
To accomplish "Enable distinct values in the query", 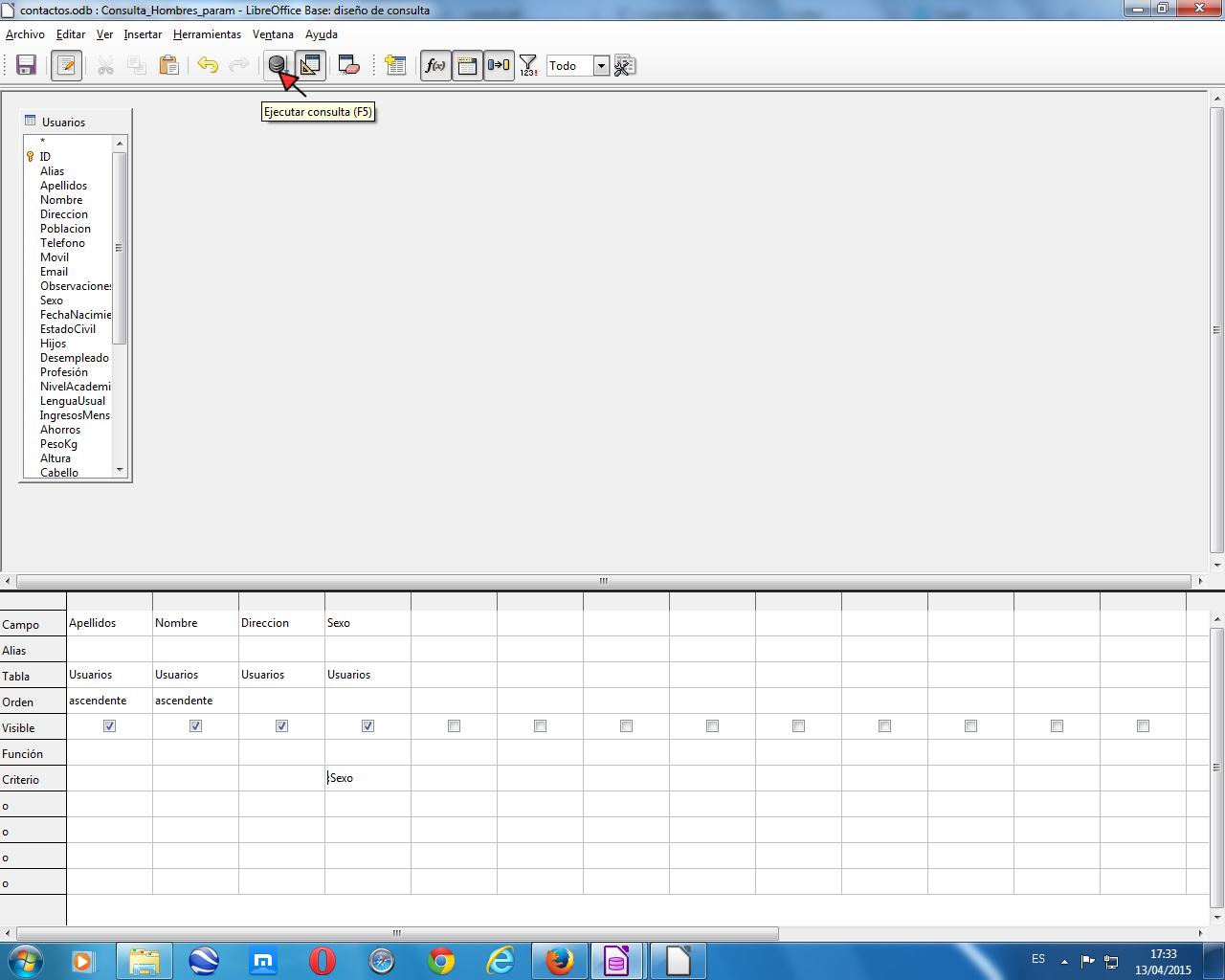I will tap(527, 65).
